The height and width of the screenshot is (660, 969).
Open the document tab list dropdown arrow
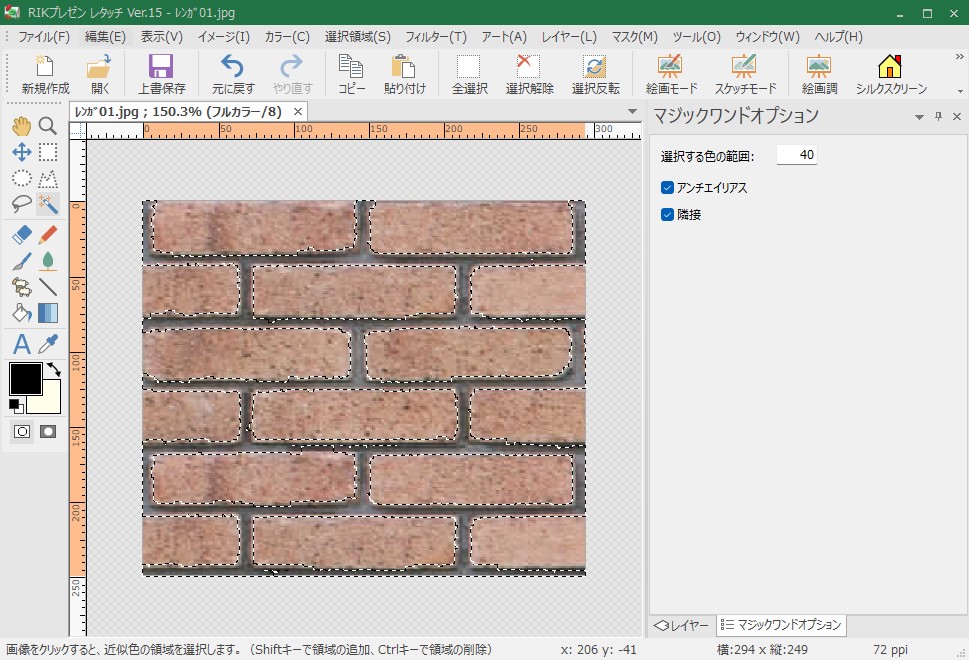click(x=632, y=111)
